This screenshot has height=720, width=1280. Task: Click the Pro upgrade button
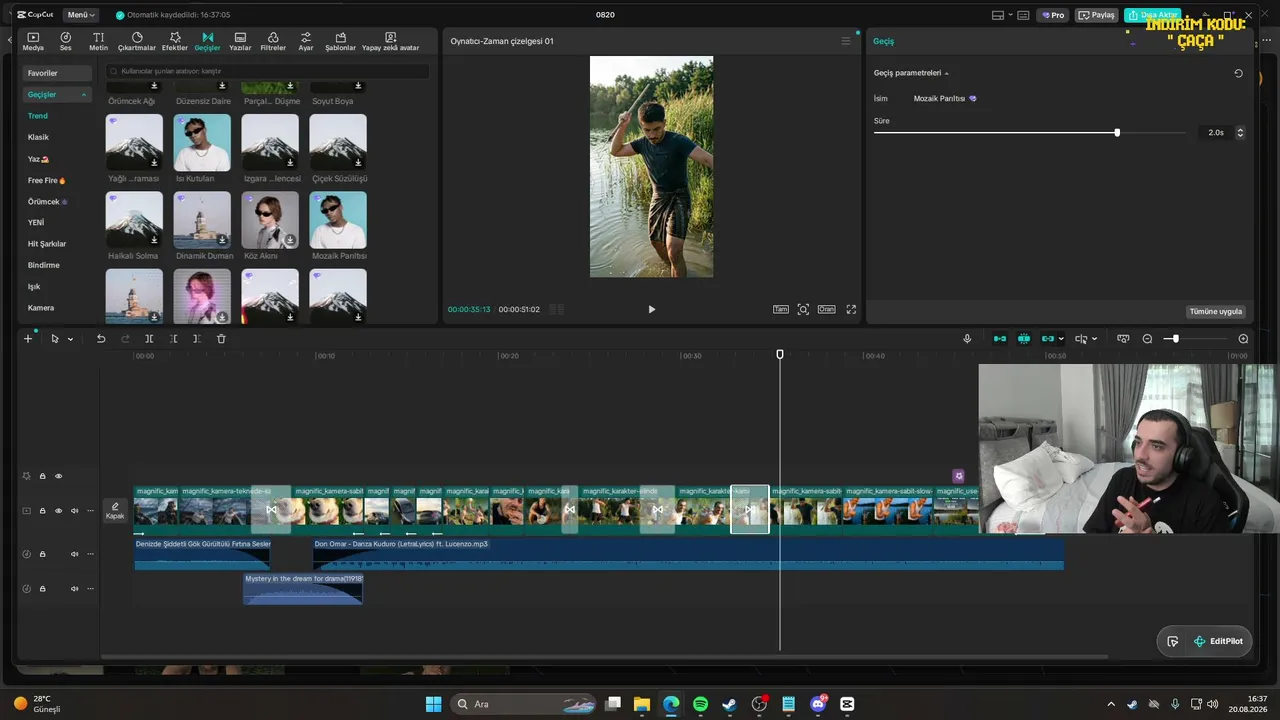pyautogui.click(x=1052, y=15)
